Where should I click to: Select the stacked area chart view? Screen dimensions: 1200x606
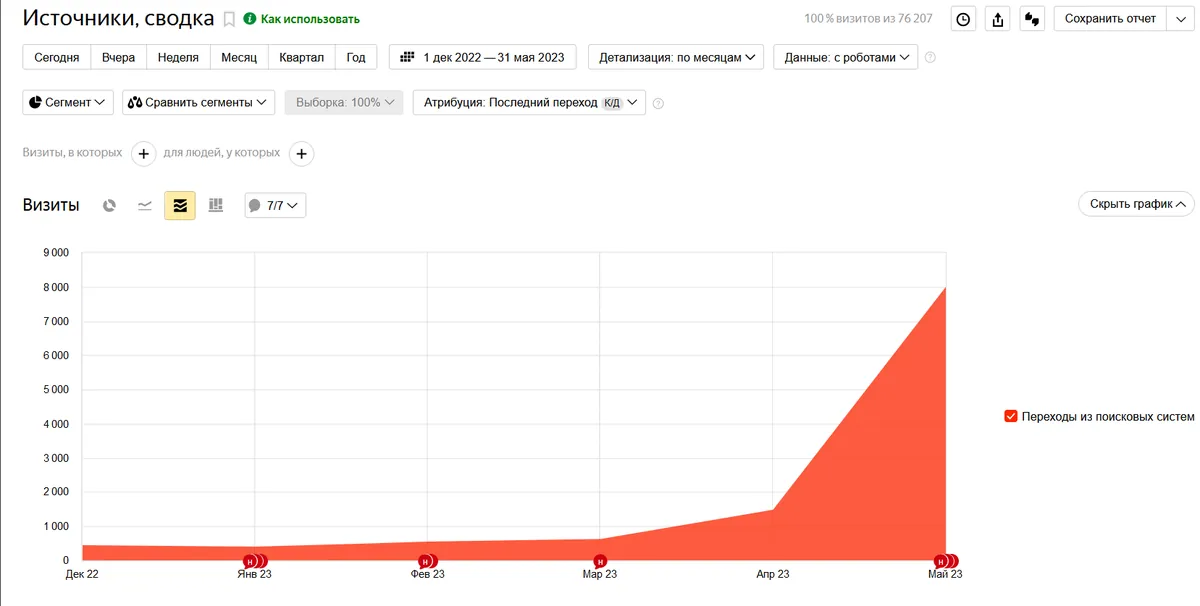180,205
